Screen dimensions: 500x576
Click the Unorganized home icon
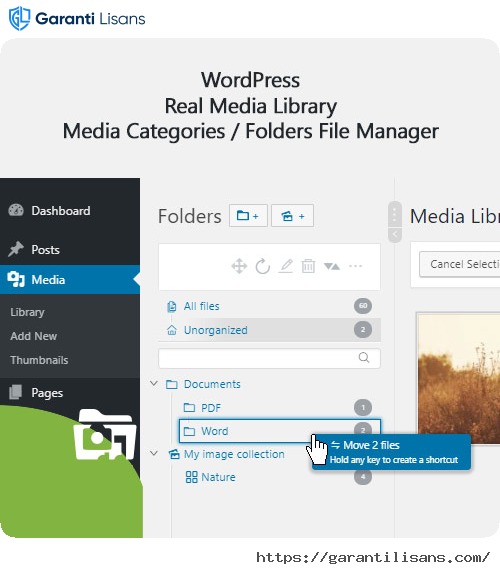coord(172,330)
